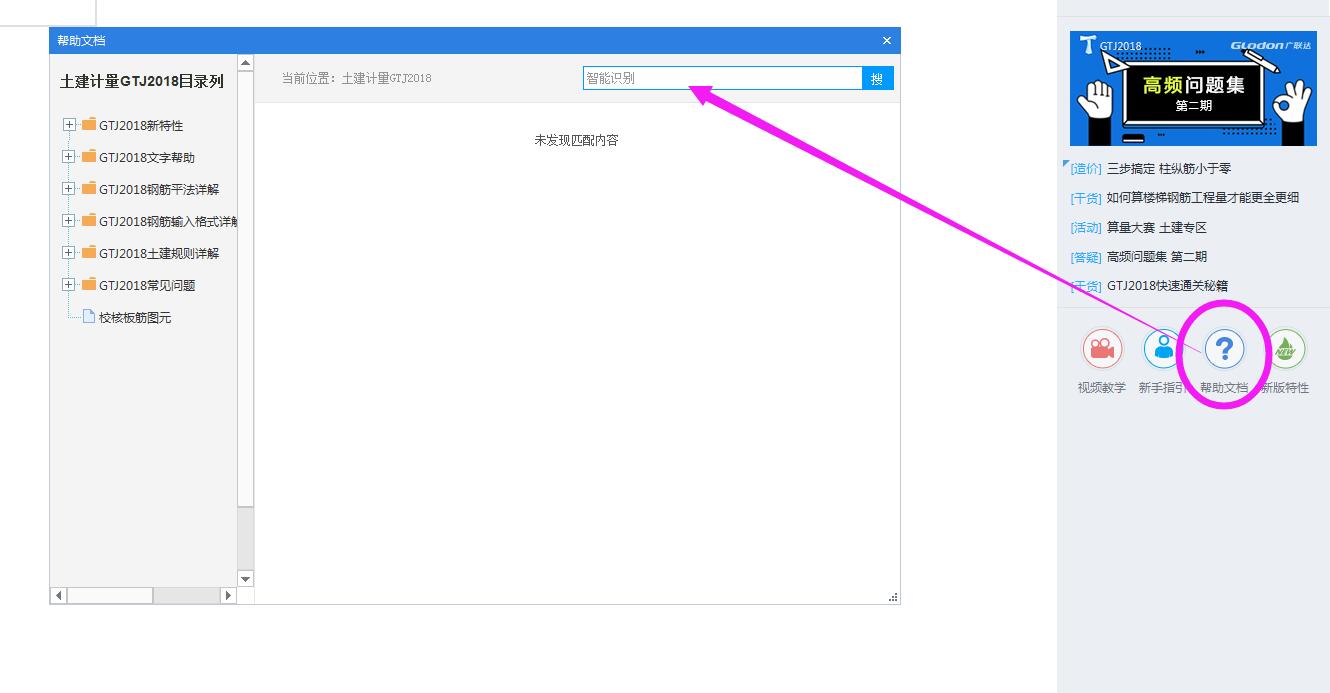Open the 校核板筋图元 tree item
This screenshot has height=693, width=1330.
135,318
